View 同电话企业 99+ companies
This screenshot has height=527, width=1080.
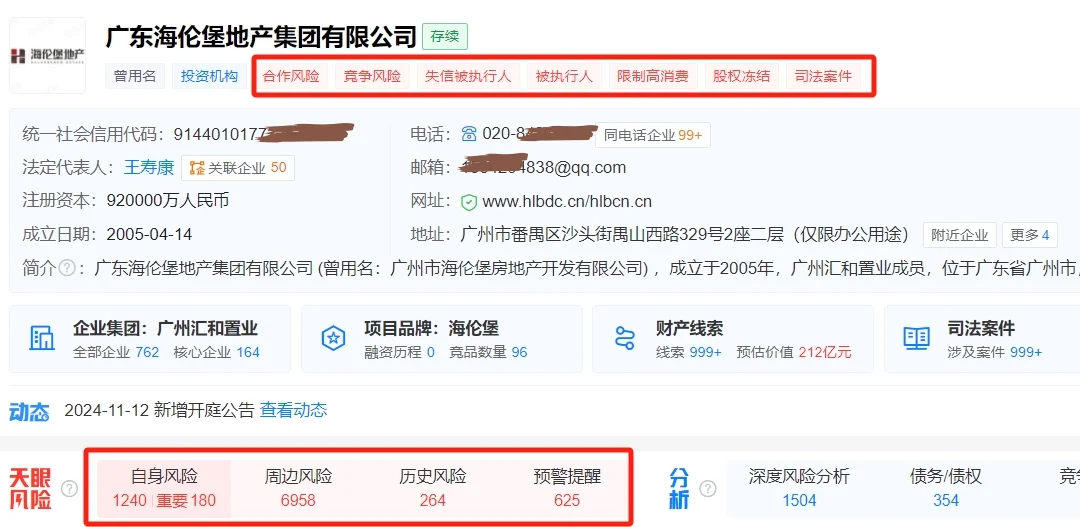[652, 136]
